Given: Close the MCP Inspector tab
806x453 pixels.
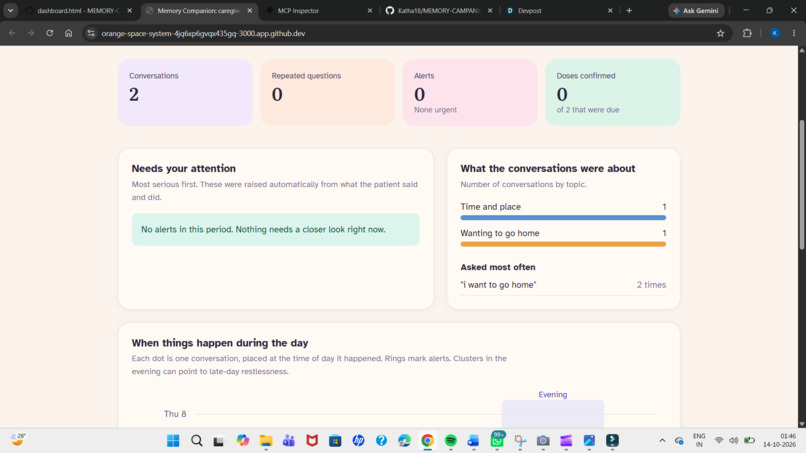Looking at the screenshot, I should pyautogui.click(x=370, y=10).
